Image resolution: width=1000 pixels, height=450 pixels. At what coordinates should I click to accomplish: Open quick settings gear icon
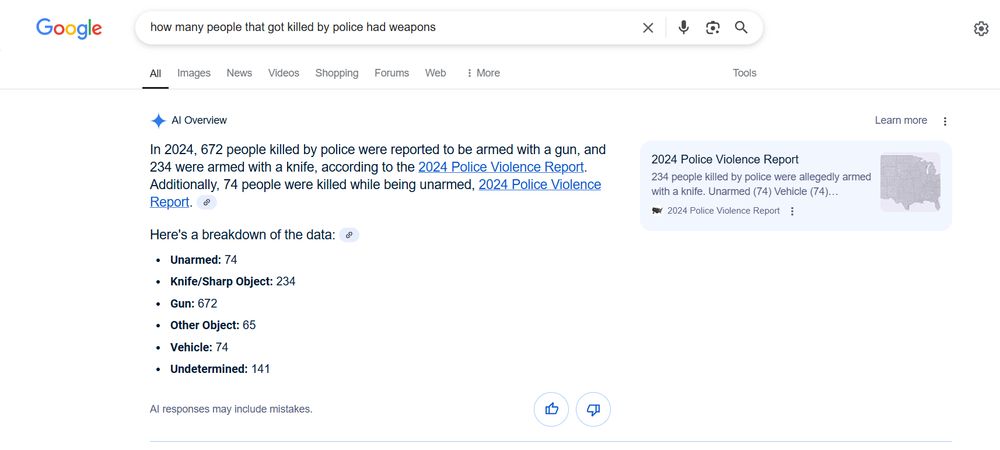(981, 29)
